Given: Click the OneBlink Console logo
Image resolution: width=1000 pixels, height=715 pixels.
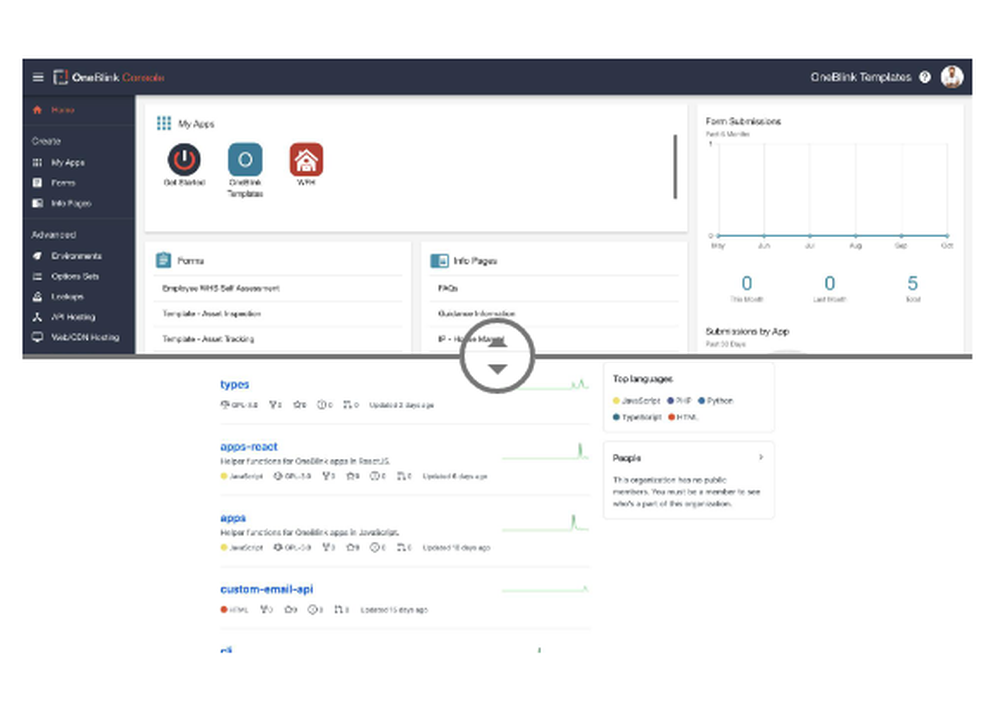Looking at the screenshot, I should pos(109,77).
